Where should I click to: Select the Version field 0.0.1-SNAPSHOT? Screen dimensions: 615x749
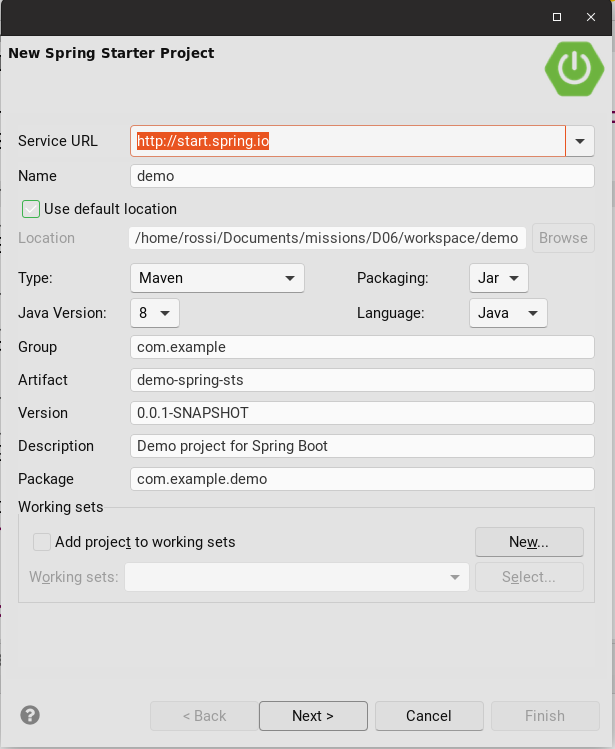[x=362, y=413]
